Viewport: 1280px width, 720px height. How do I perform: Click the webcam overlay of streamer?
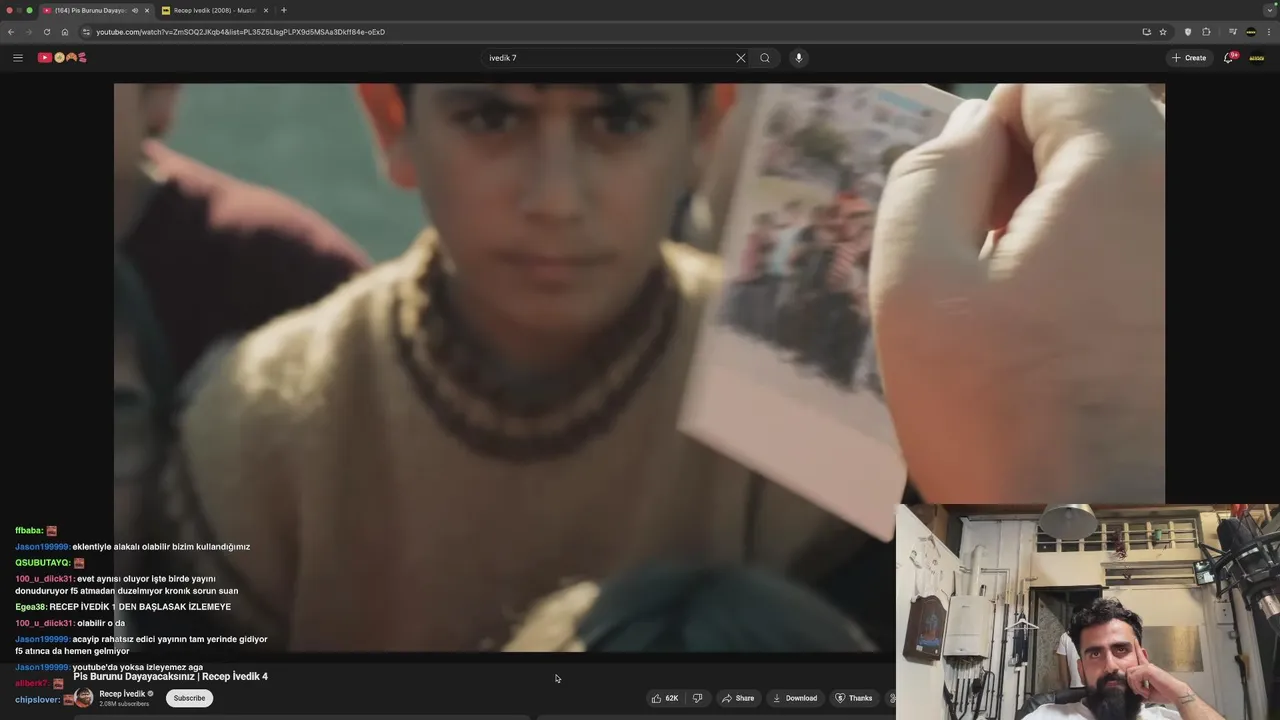click(x=1087, y=612)
